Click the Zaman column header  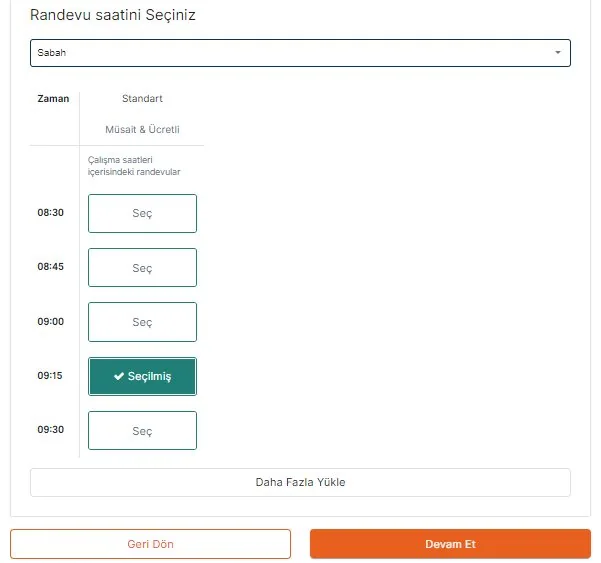53,99
